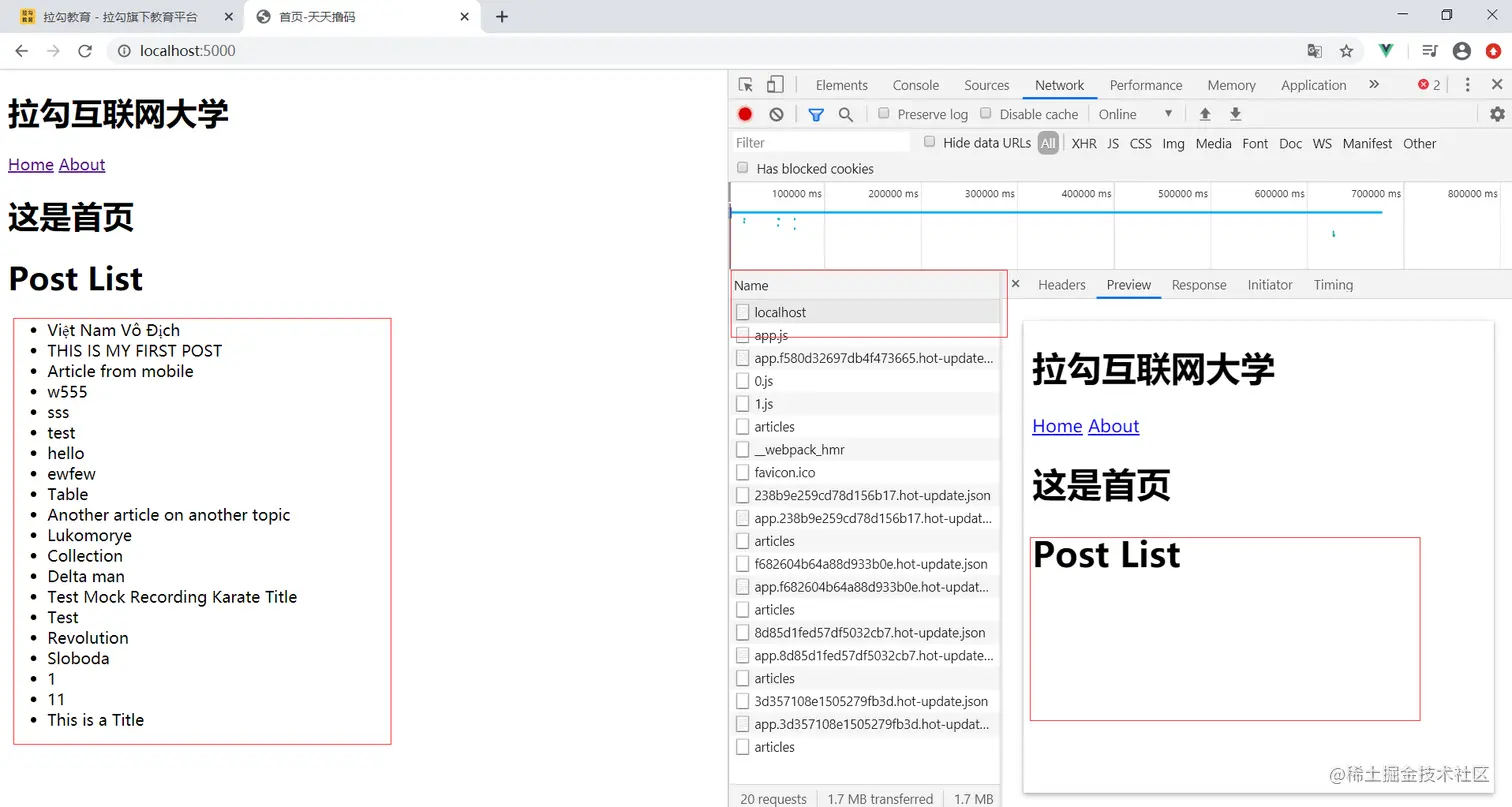
Task: Expand more DevTools tabs chevron
Action: [x=1374, y=85]
